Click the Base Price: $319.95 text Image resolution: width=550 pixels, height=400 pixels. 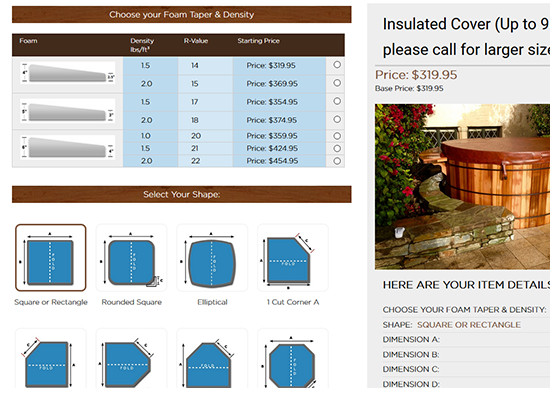[409, 88]
